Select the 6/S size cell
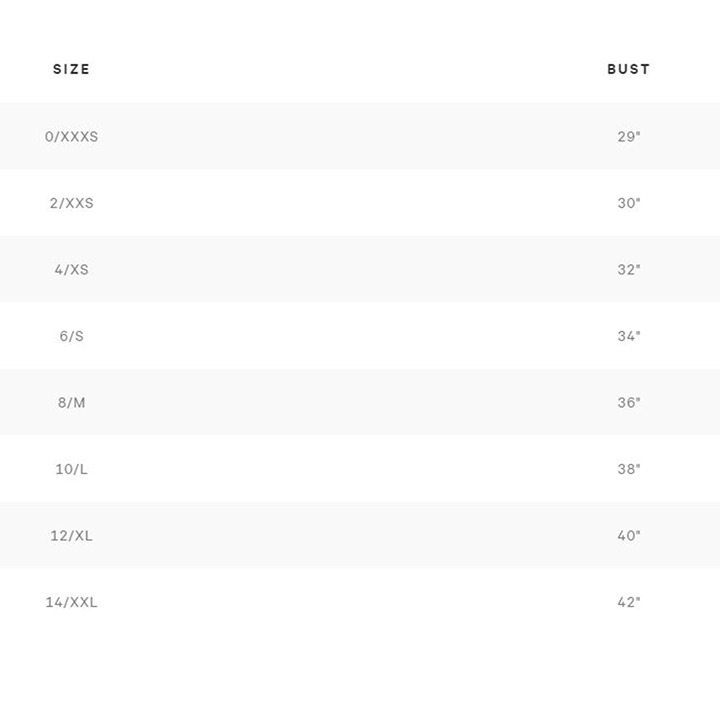The height and width of the screenshot is (720, 720). tap(71, 336)
